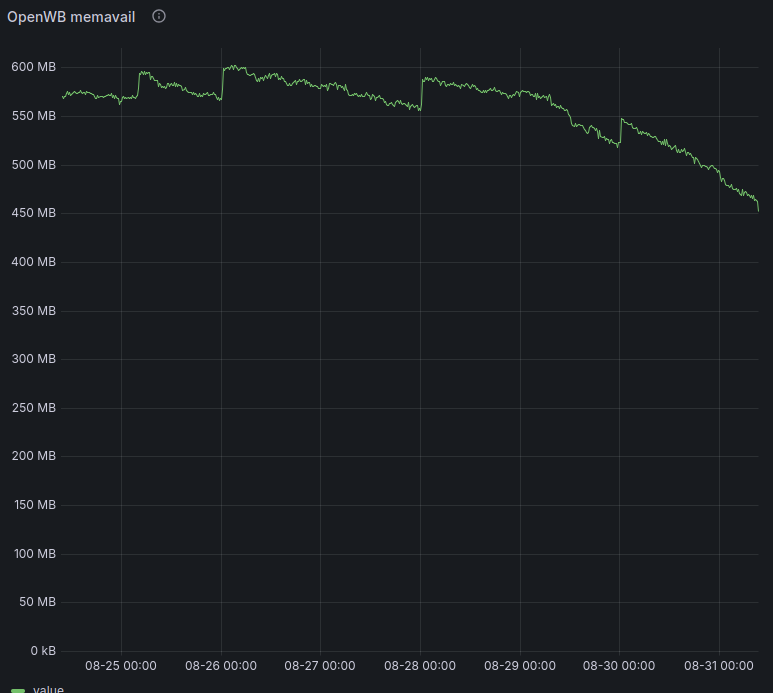Click the 0 kB y-axis label
The width and height of the screenshot is (773, 693).
(x=43, y=651)
